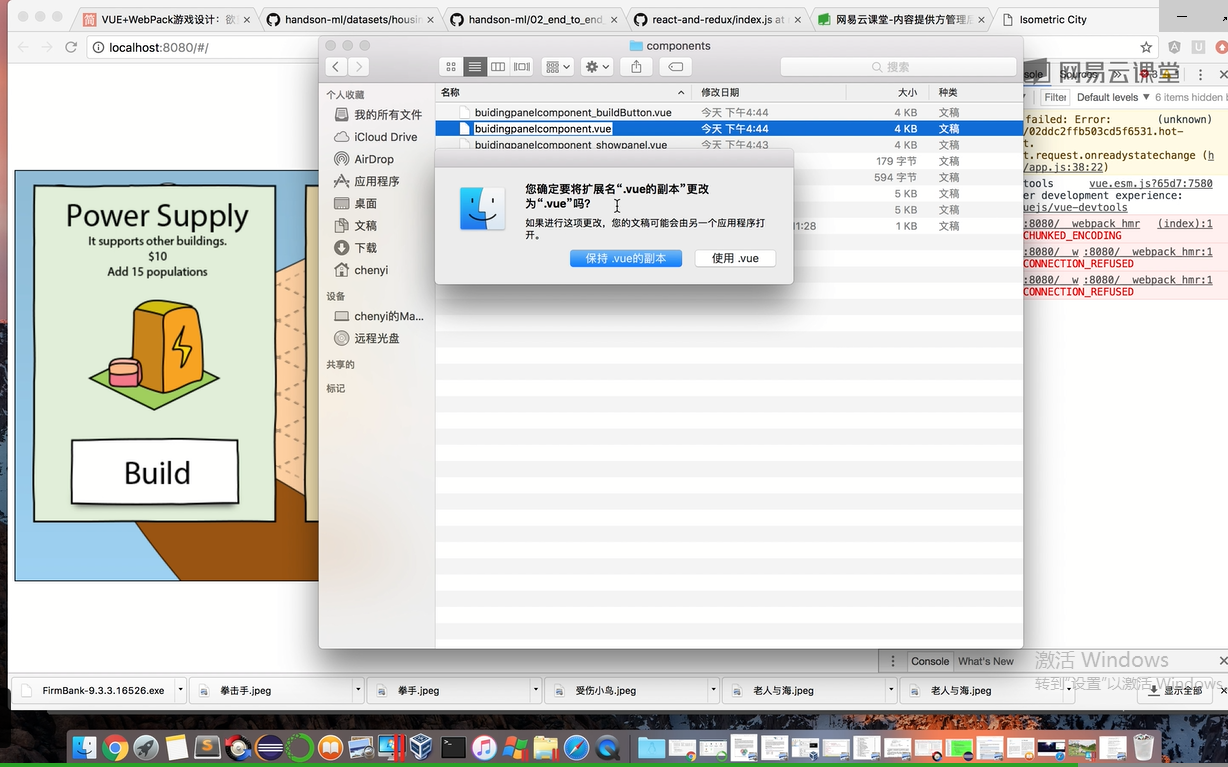This screenshot has width=1228, height=767.
Task: Click the Build button in game
Action: (x=155, y=472)
